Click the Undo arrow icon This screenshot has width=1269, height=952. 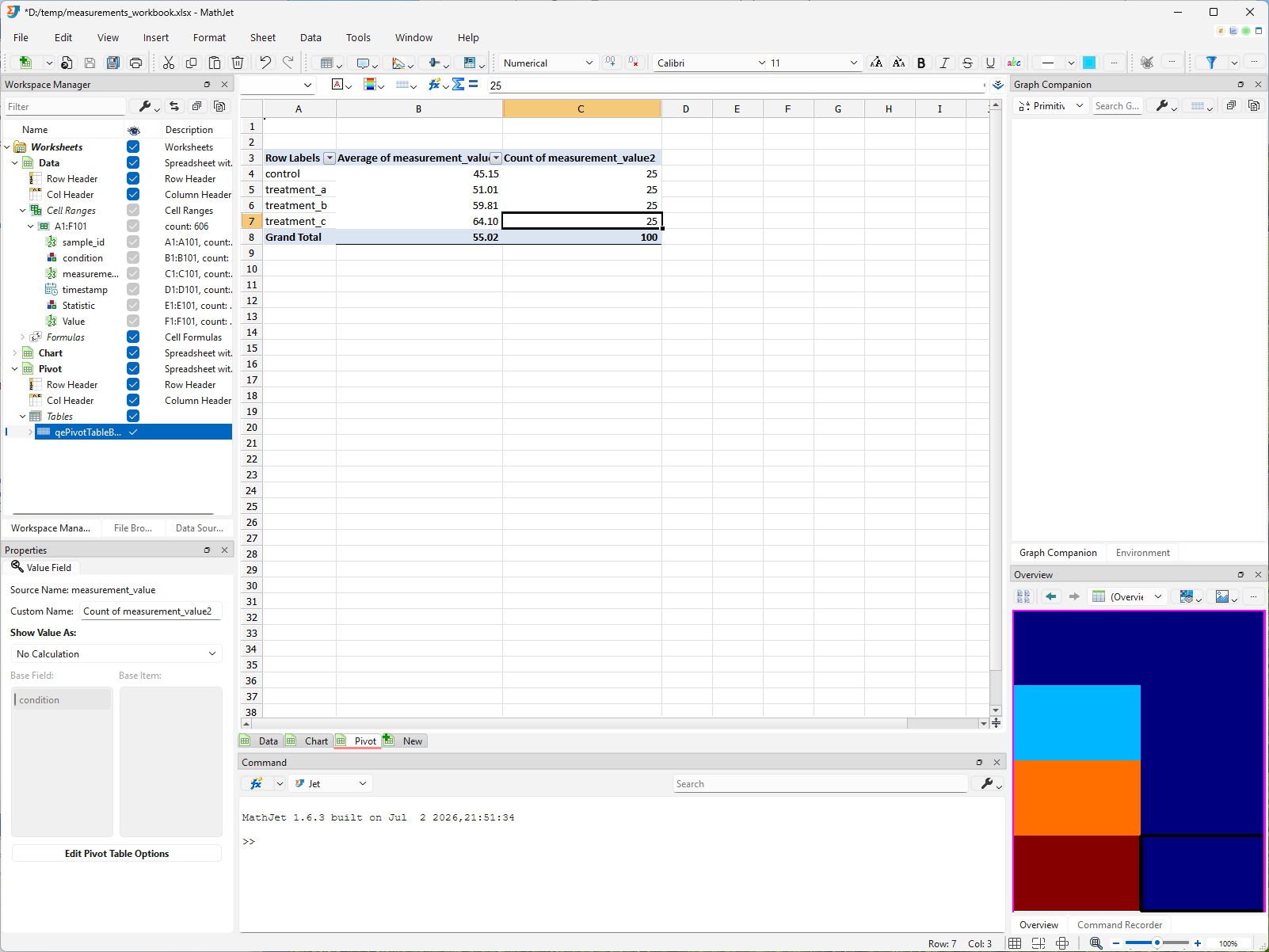point(265,63)
